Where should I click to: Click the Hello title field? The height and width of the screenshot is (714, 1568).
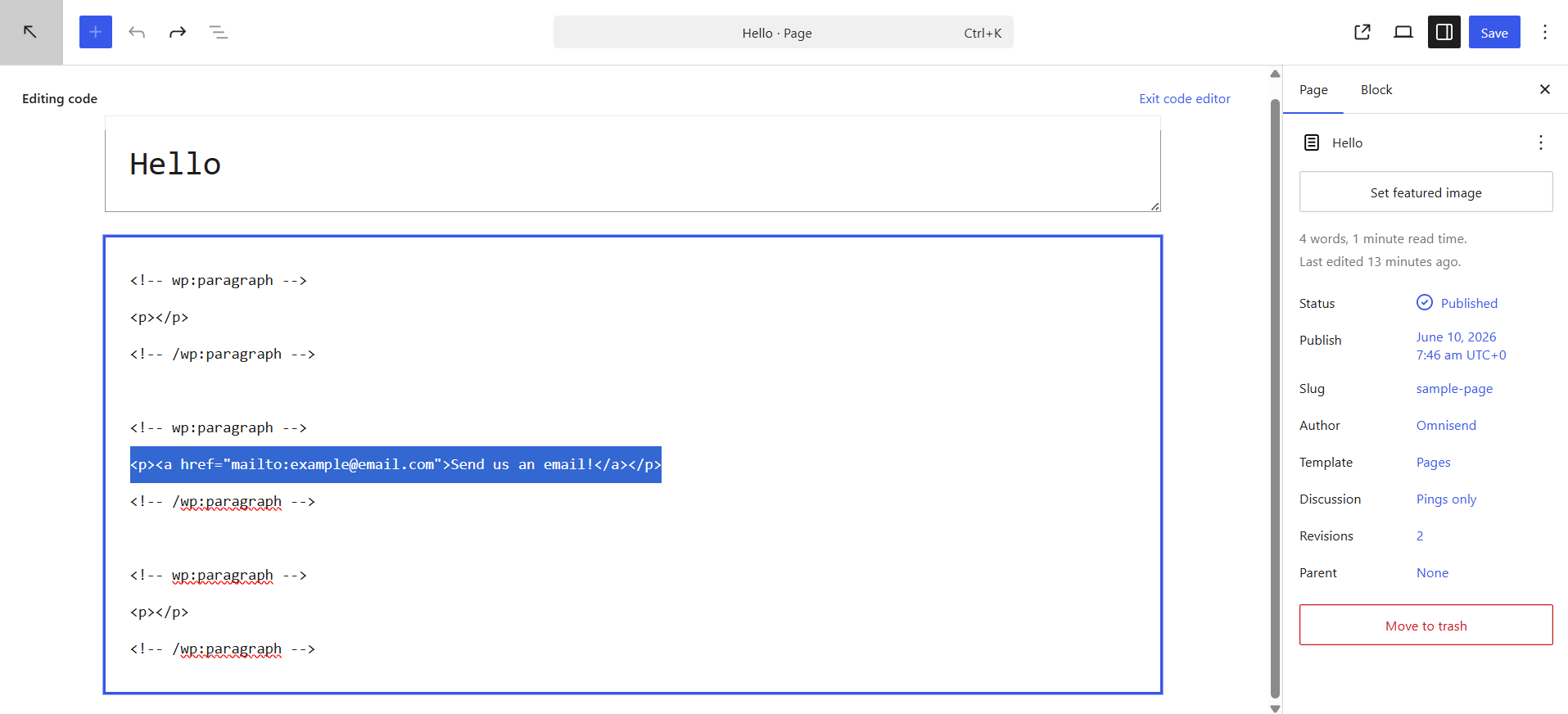(x=633, y=164)
